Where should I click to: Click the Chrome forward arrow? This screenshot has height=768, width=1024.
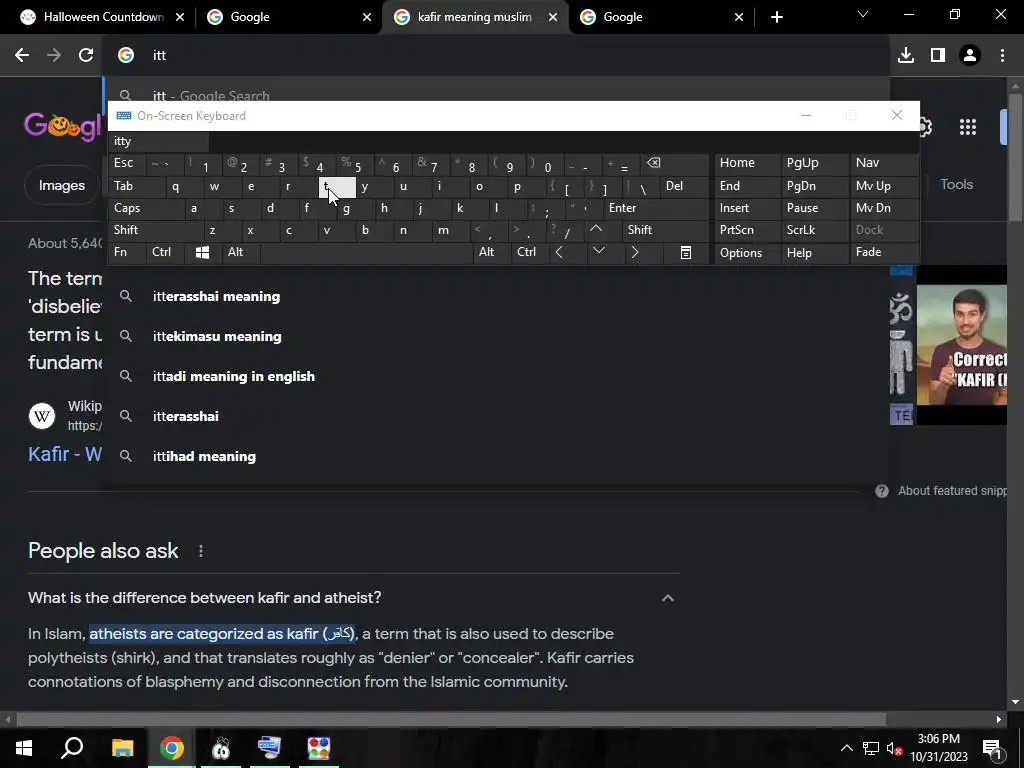tap(54, 56)
